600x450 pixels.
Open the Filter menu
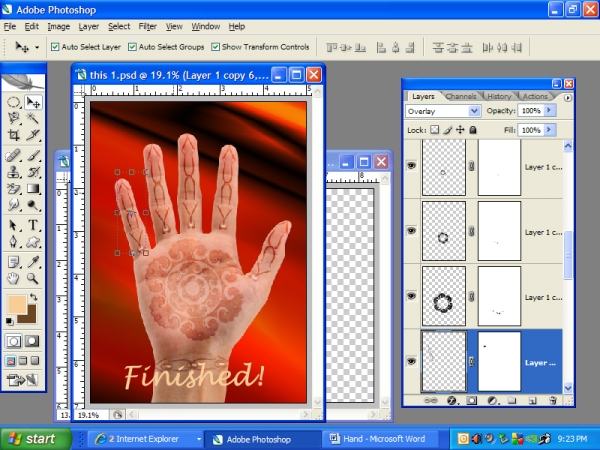pos(148,26)
